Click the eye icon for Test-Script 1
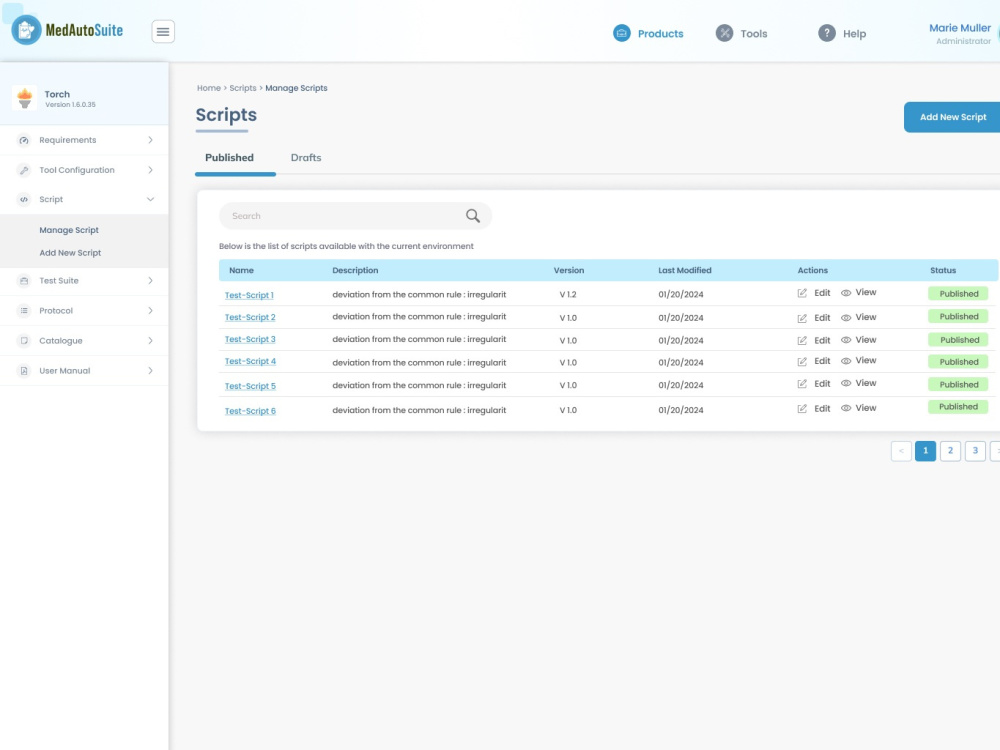The image size is (1000, 750). (x=846, y=293)
